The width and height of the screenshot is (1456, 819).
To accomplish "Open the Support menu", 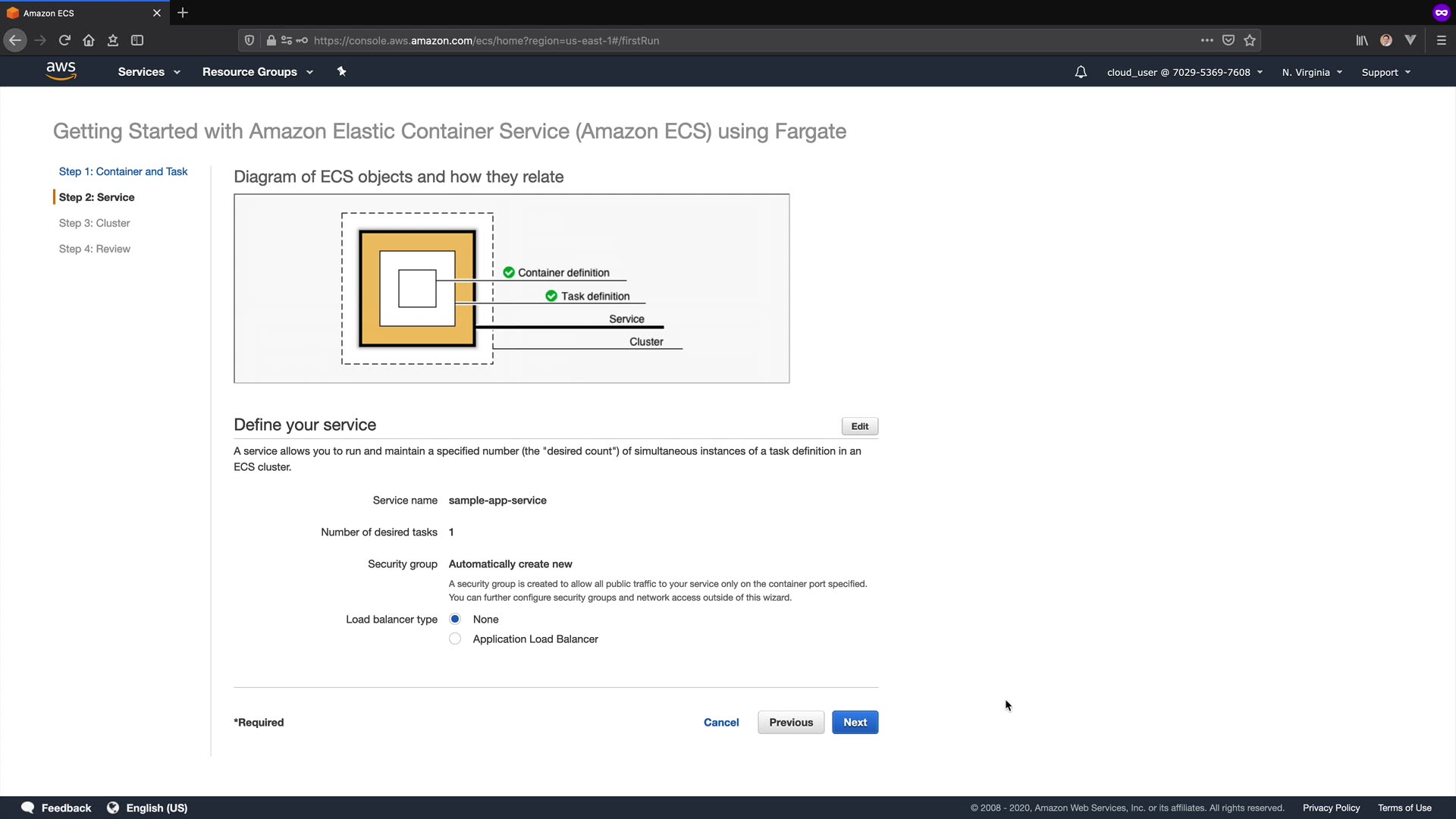I will [x=1385, y=72].
